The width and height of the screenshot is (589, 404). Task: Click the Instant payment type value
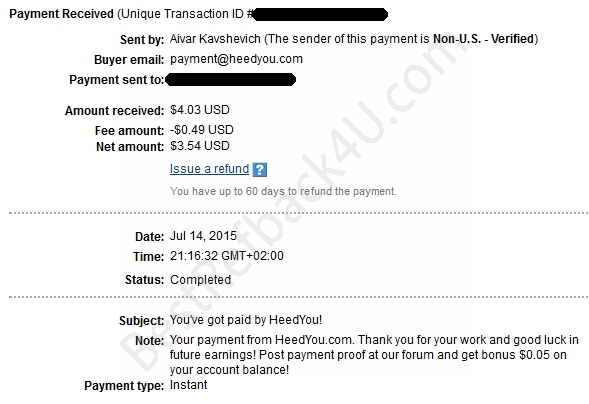click(x=189, y=385)
